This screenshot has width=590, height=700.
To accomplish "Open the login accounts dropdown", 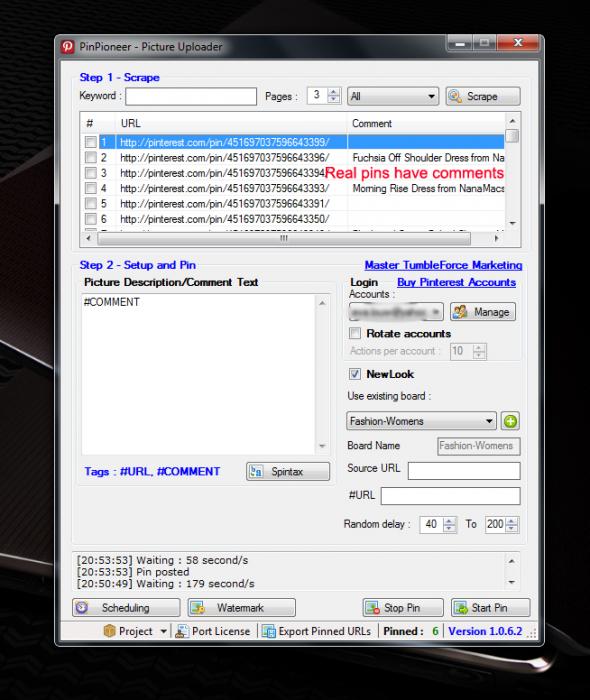I will (x=396, y=312).
